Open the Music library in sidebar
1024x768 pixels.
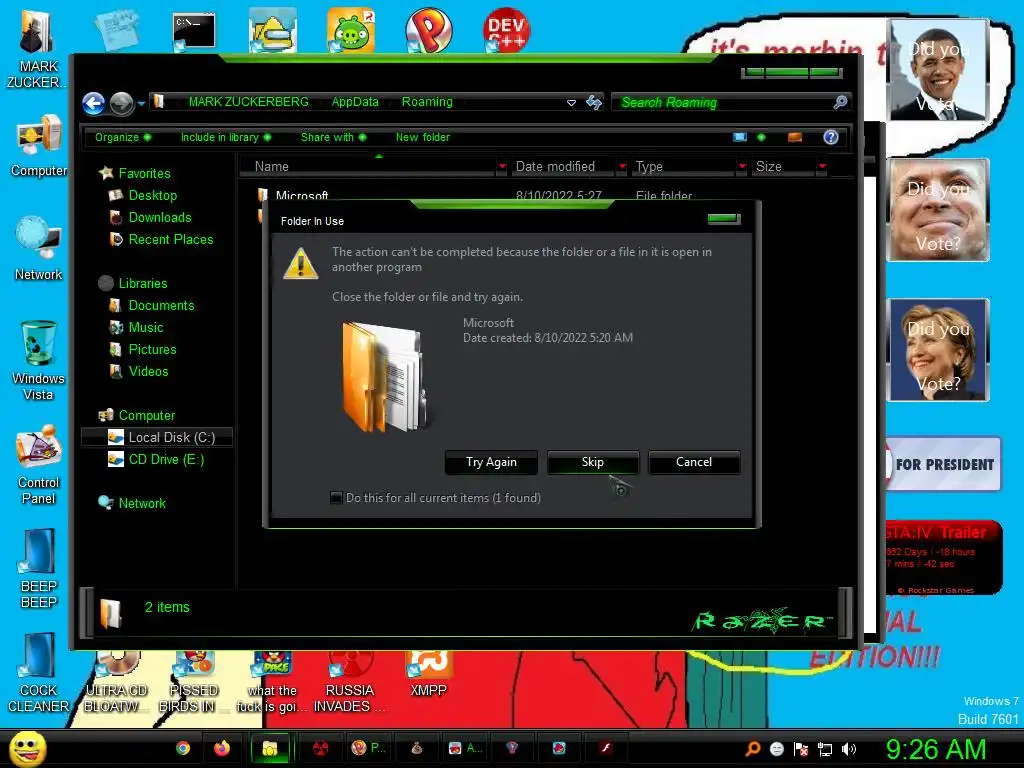coord(145,328)
